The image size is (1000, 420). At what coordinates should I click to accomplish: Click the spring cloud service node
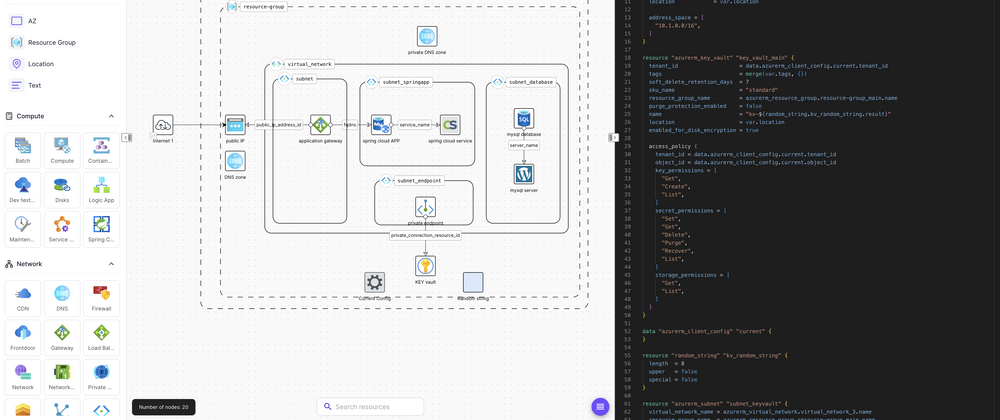(450, 125)
